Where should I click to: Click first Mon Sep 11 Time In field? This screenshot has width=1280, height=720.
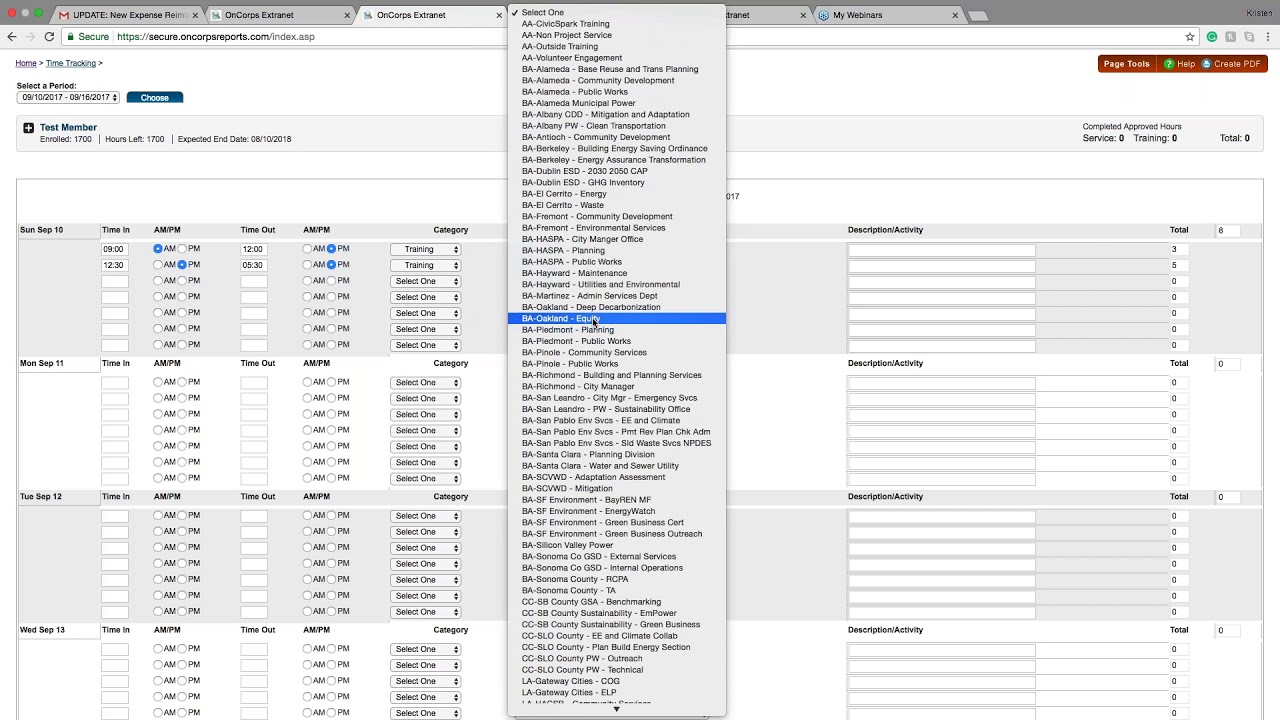(114, 382)
